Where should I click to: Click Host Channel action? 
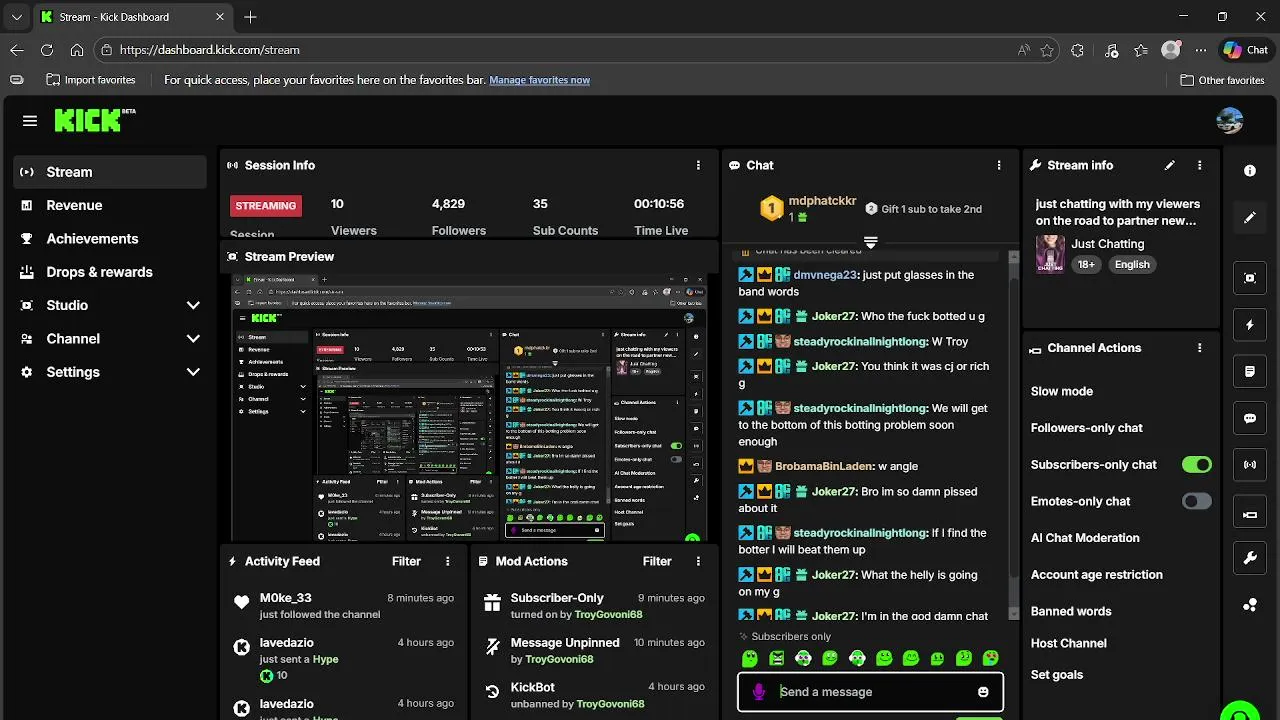pyautogui.click(x=1069, y=643)
